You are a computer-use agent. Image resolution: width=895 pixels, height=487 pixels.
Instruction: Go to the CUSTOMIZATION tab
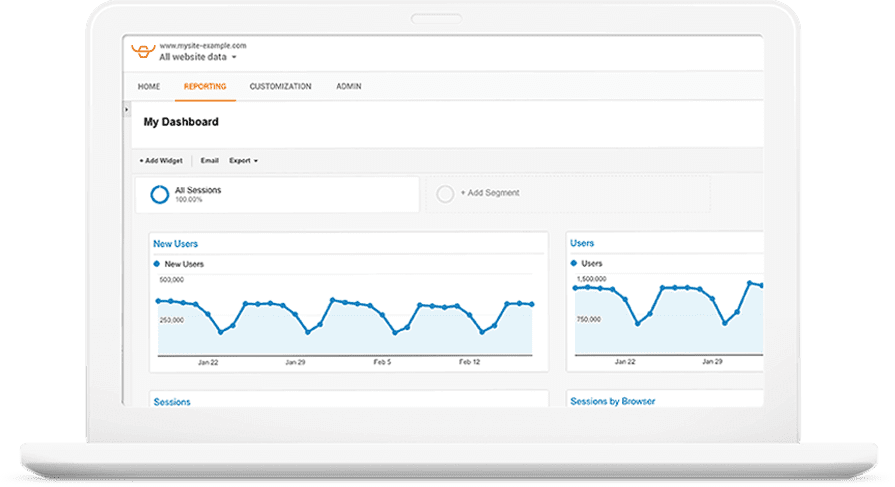click(280, 87)
